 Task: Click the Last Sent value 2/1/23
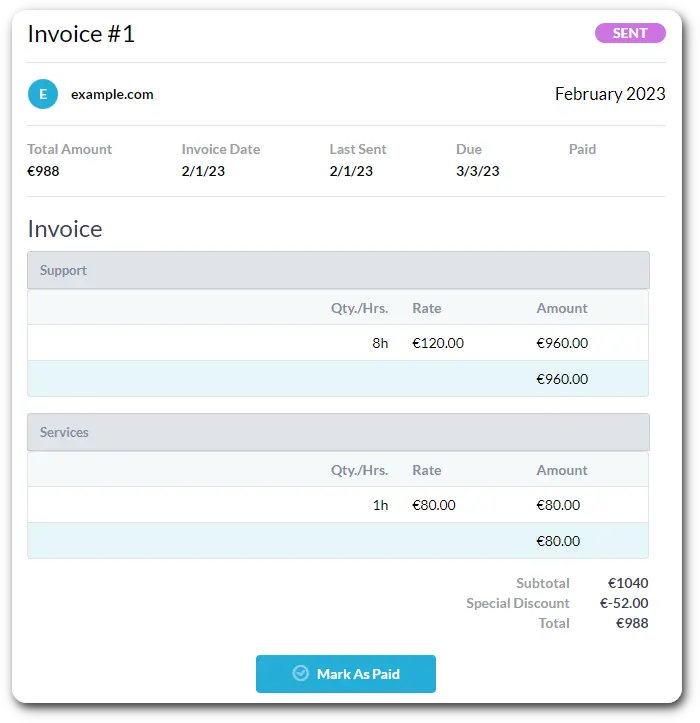click(x=351, y=171)
